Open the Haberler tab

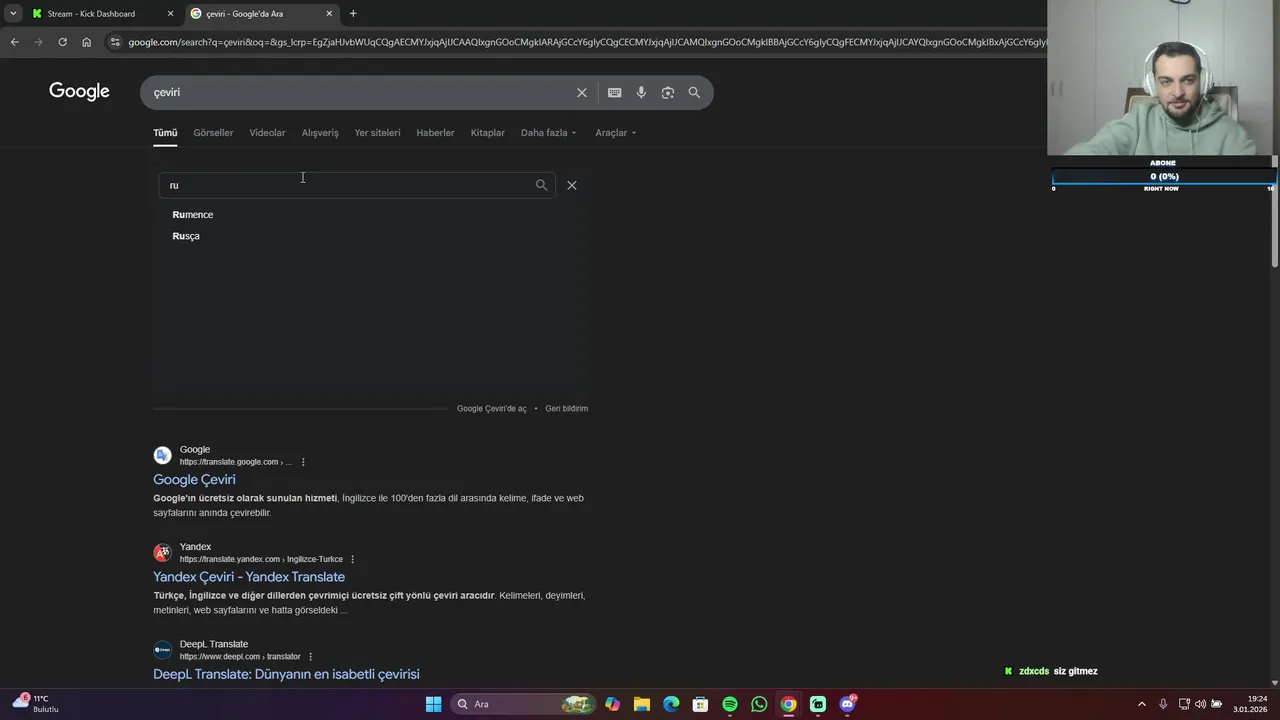point(435,133)
